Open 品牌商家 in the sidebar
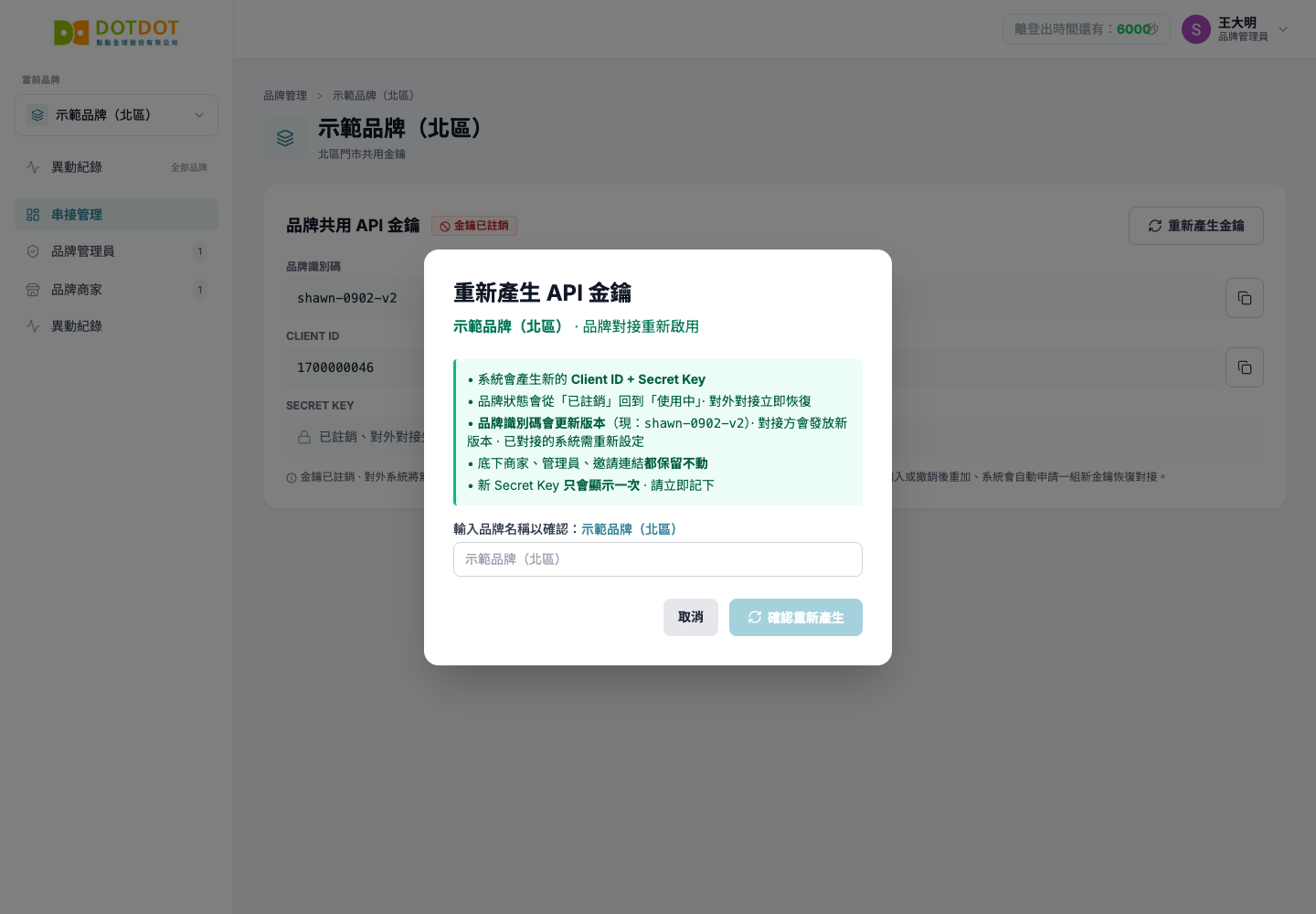The image size is (1316, 914). coord(116,290)
